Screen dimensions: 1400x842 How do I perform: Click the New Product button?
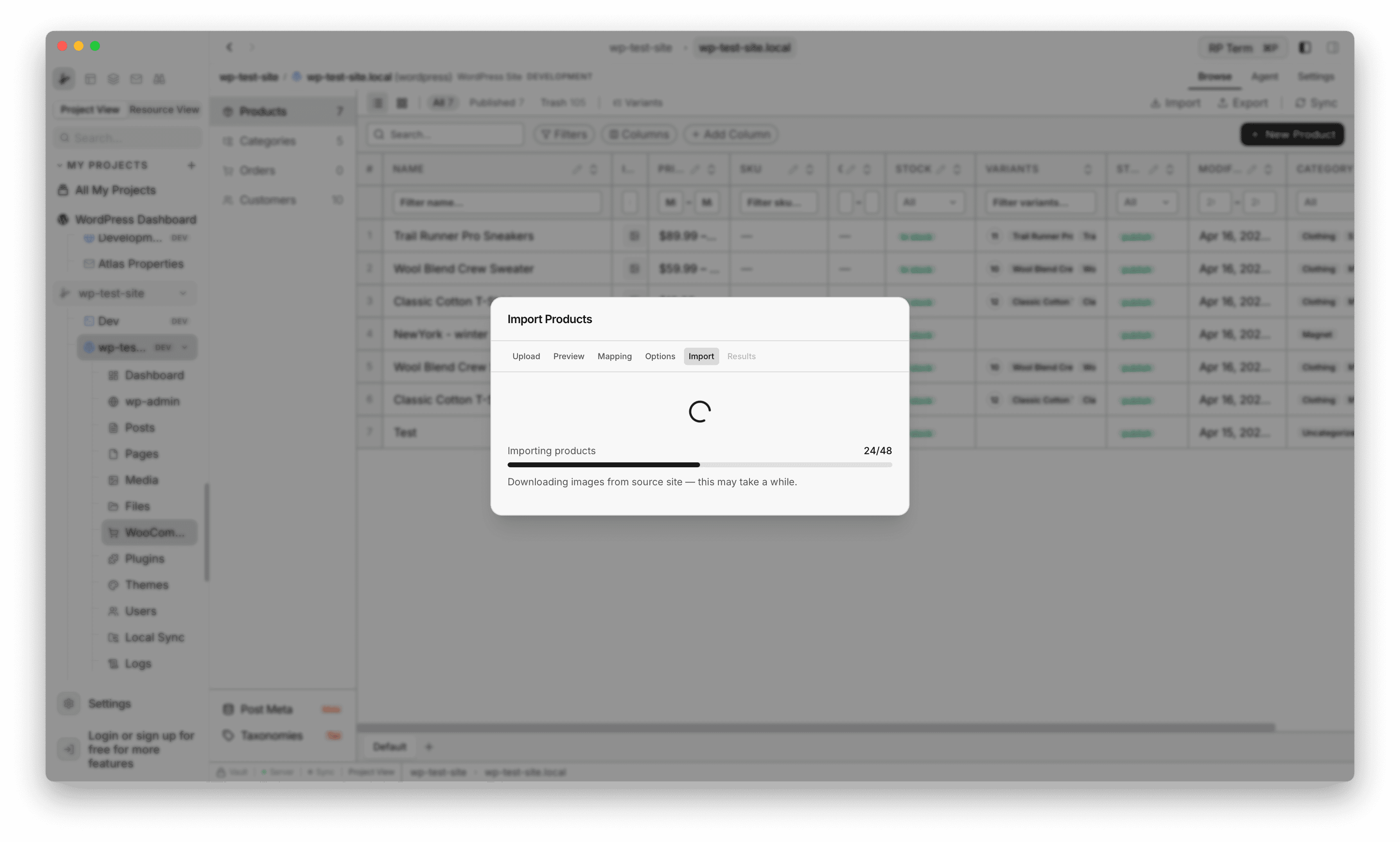click(1292, 134)
